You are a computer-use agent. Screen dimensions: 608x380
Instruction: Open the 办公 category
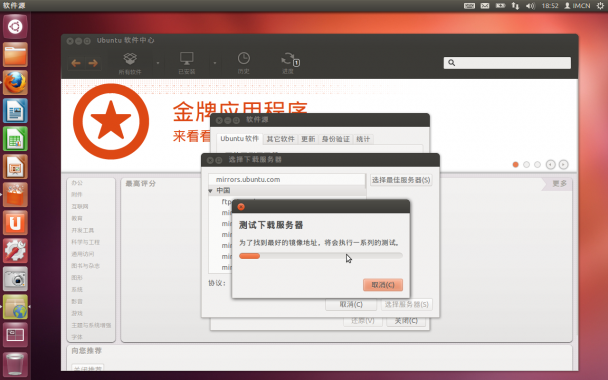click(77, 183)
